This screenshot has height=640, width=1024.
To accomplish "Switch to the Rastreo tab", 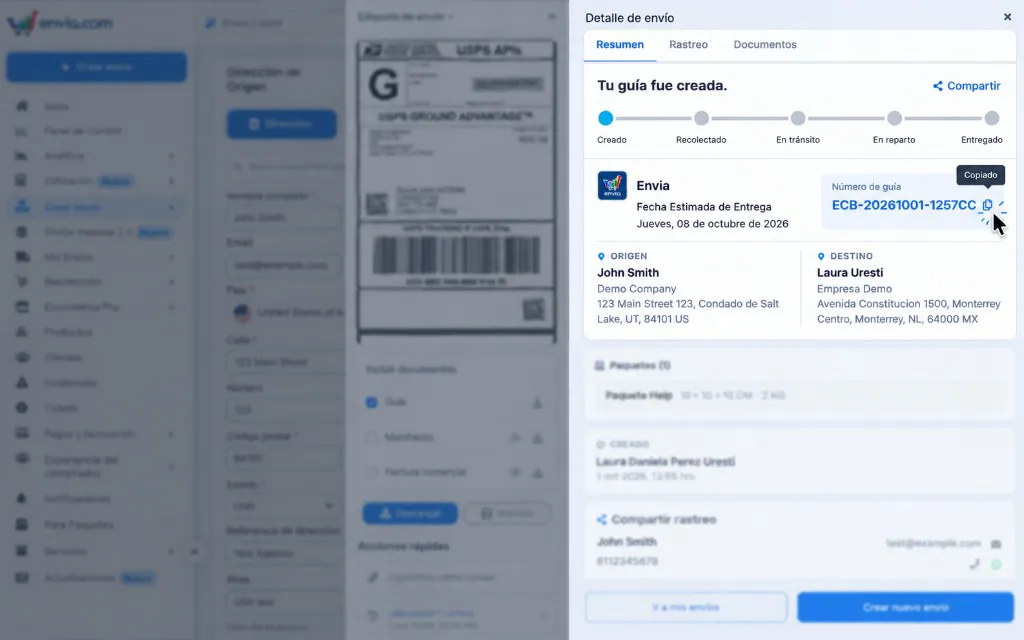I will (688, 44).
